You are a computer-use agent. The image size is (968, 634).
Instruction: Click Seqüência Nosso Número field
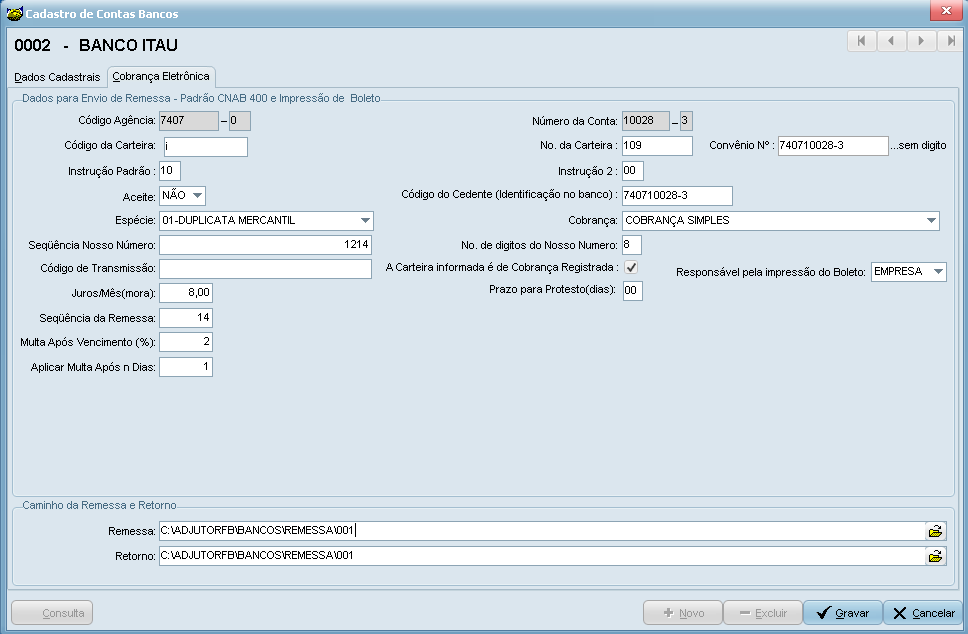click(x=265, y=245)
